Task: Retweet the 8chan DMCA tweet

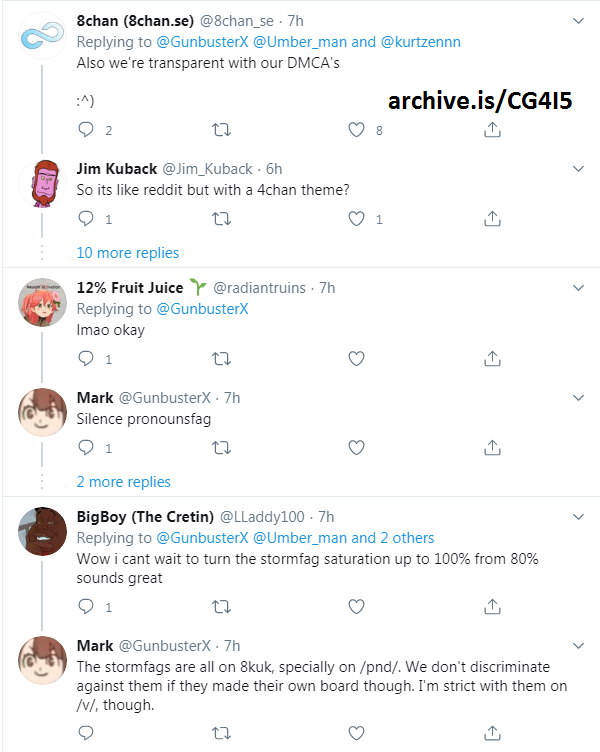Action: click(x=222, y=129)
